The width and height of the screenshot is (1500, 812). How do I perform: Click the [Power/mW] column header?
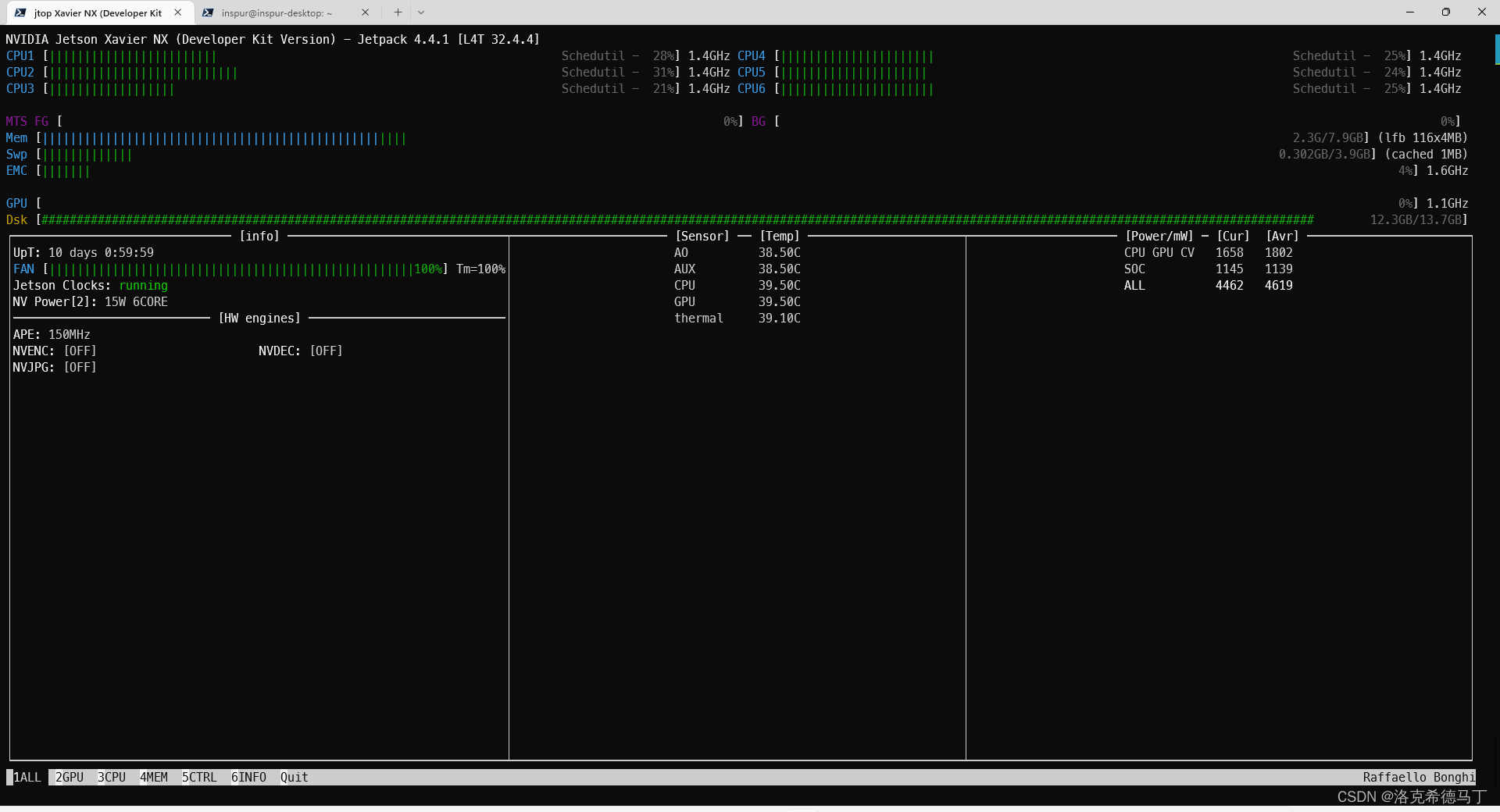tap(1159, 237)
